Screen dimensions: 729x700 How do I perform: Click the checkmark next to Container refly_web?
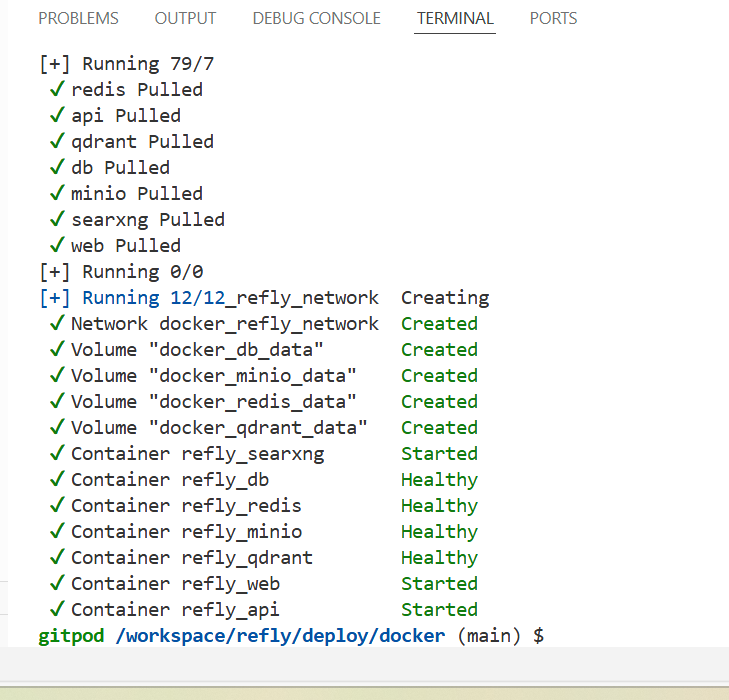pyautogui.click(x=57, y=584)
